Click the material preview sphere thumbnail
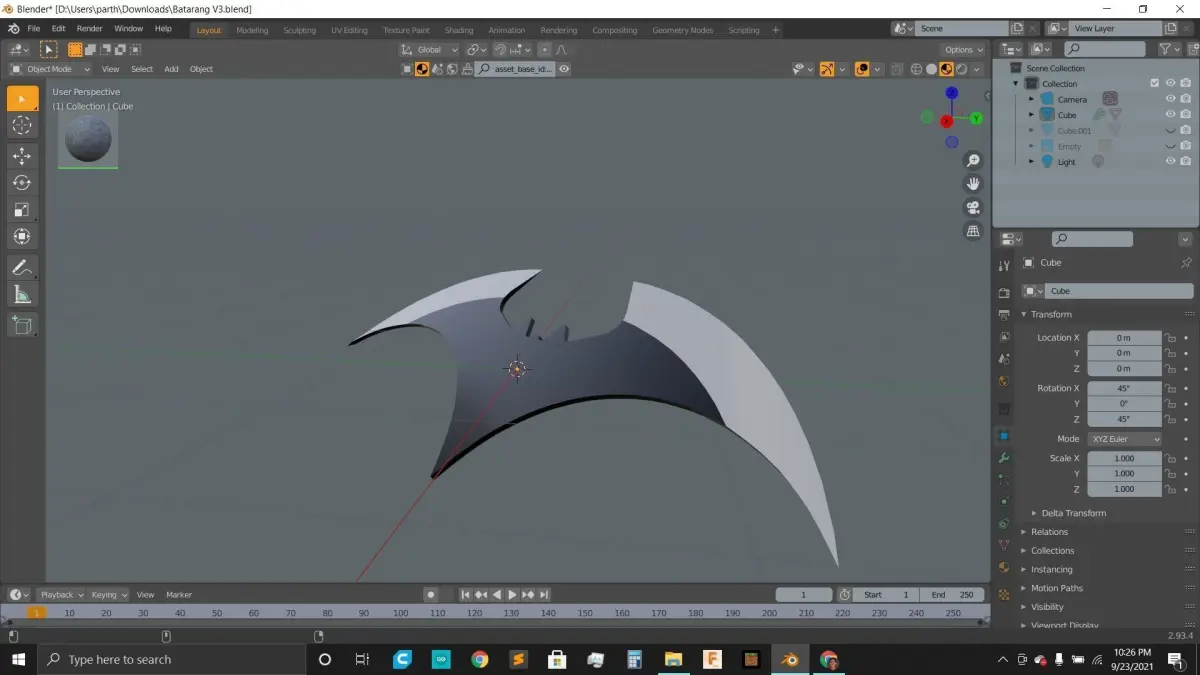 88,139
